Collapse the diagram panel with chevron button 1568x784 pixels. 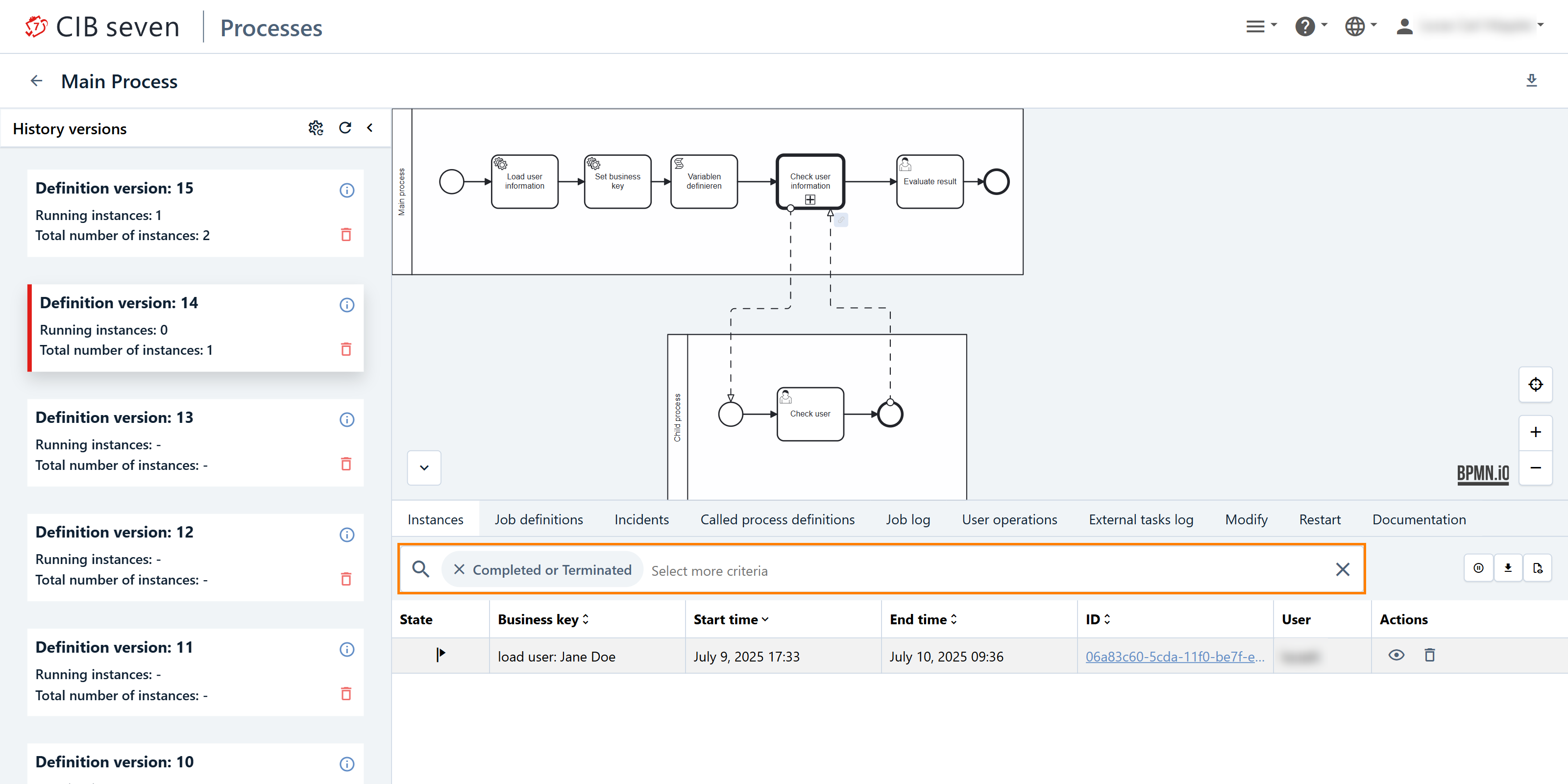coord(424,467)
